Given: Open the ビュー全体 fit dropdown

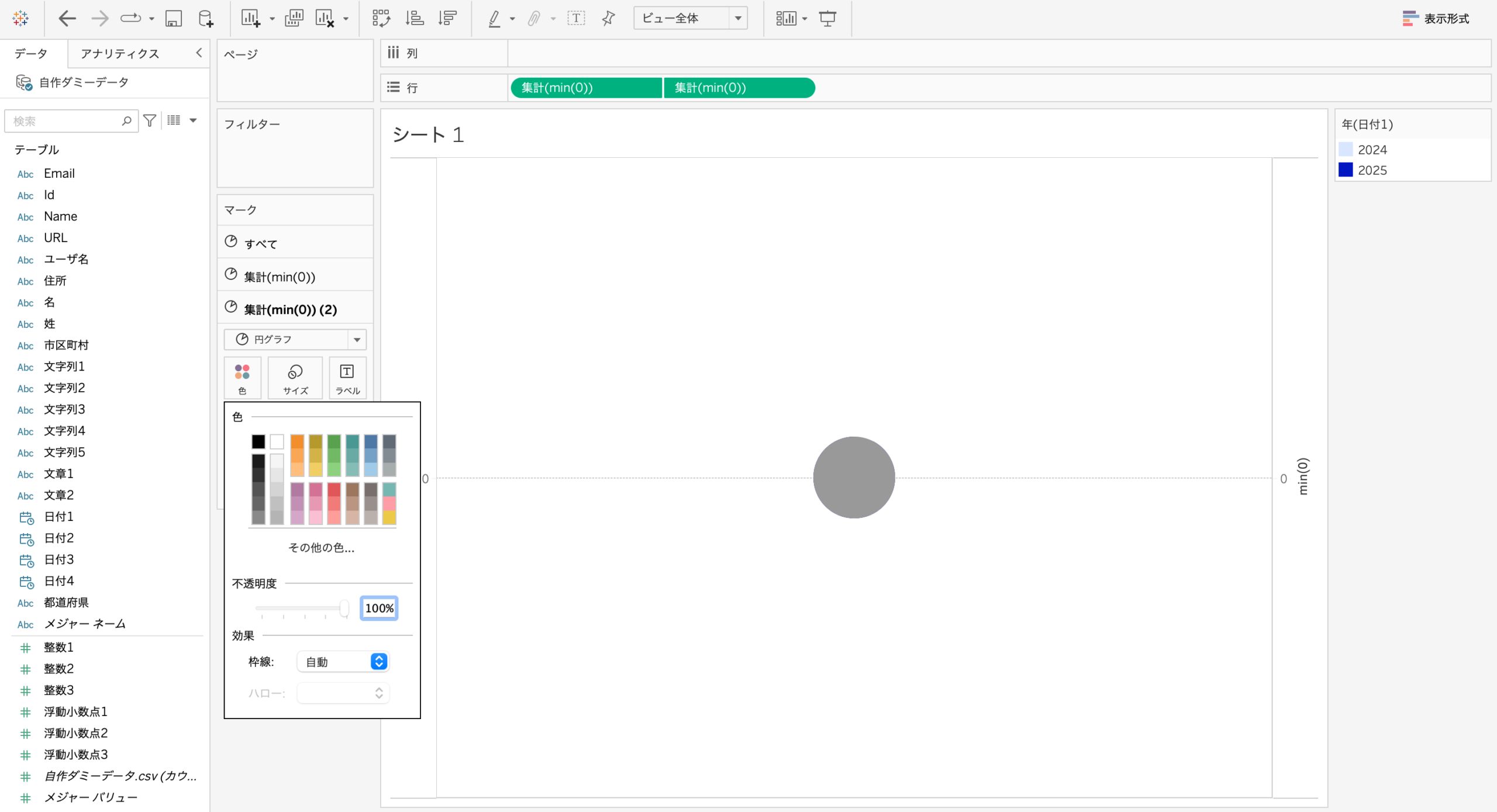Looking at the screenshot, I should pyautogui.click(x=690, y=19).
